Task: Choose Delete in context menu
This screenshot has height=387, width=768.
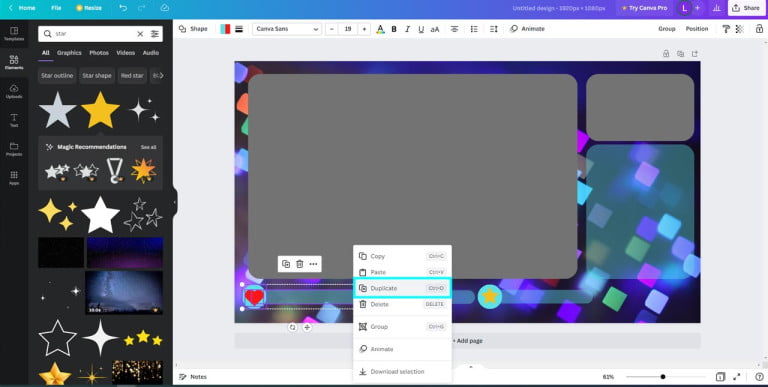Action: click(x=402, y=304)
